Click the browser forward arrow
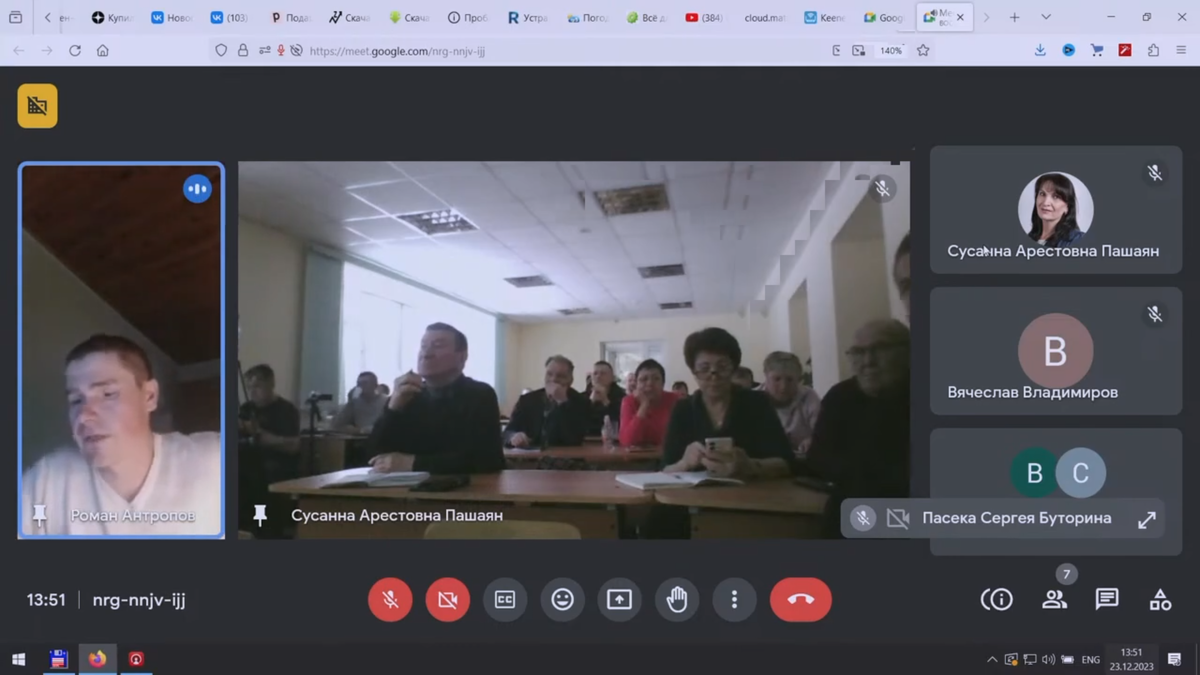This screenshot has width=1200, height=675. click(x=46, y=51)
